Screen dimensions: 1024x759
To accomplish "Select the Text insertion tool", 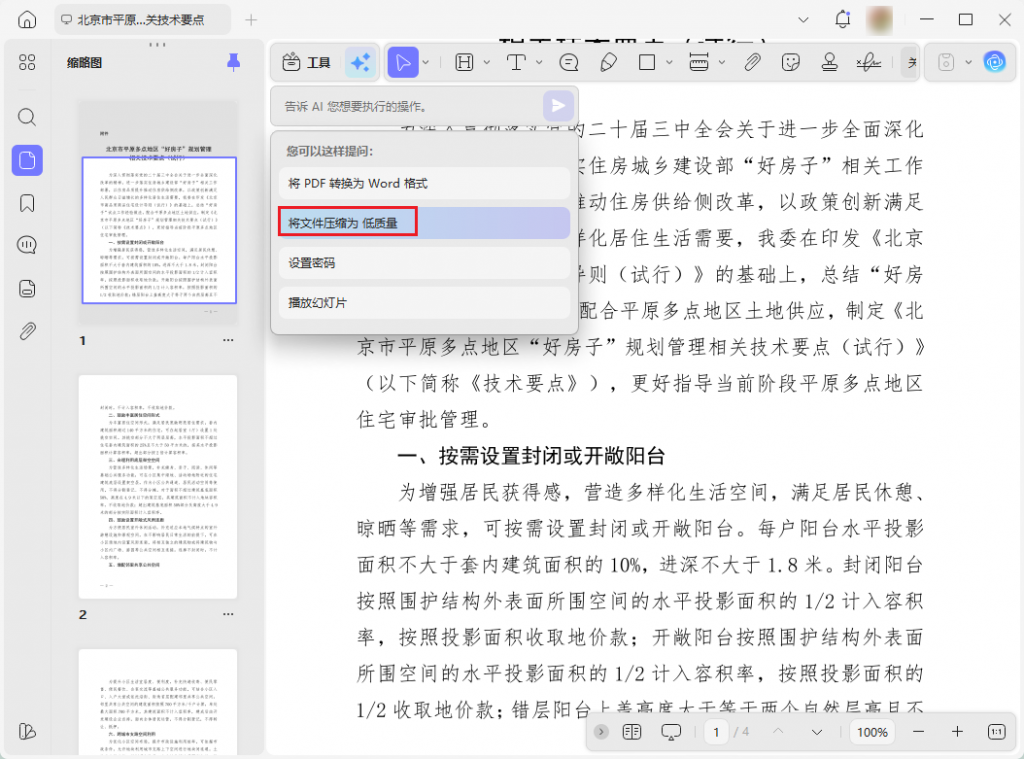I will (517, 62).
